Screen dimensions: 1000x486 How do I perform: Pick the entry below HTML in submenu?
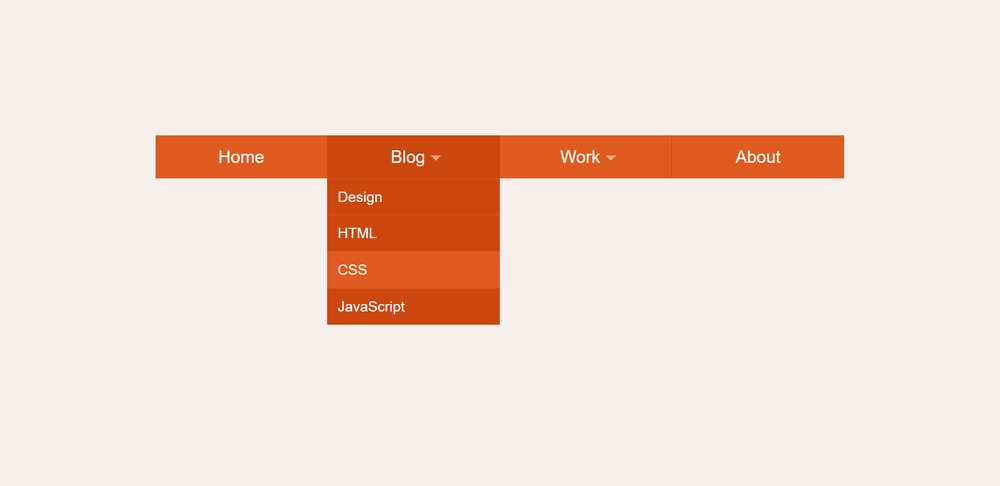pos(413,270)
